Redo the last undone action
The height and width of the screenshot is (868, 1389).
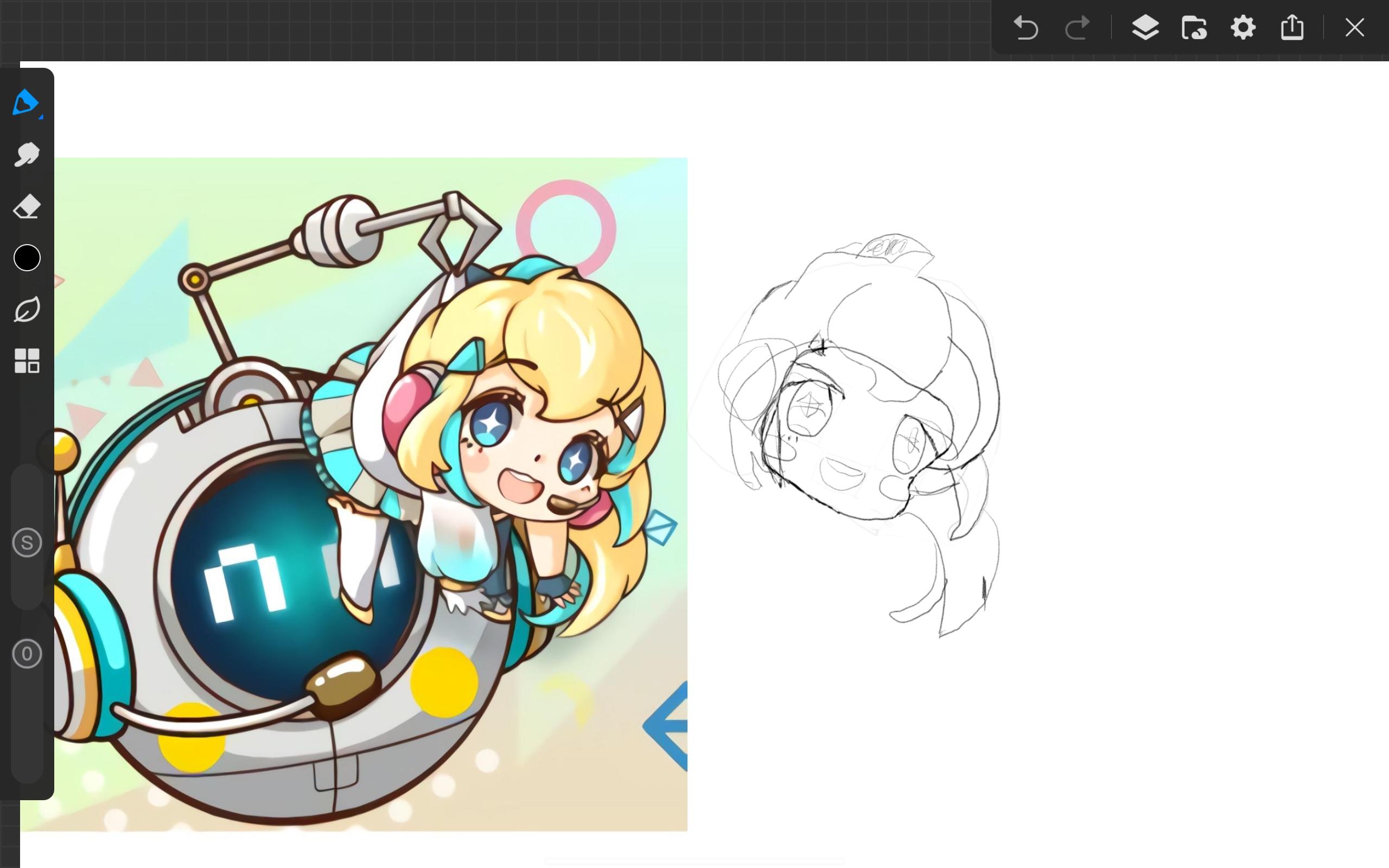1078,28
